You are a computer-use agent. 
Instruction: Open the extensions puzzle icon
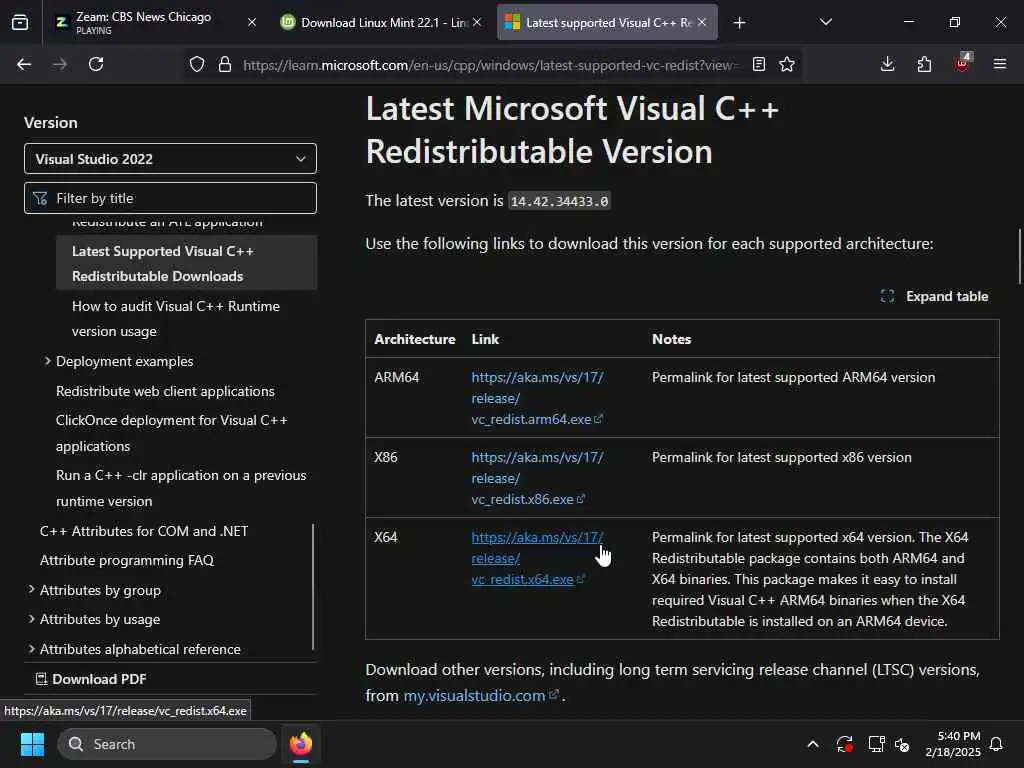click(924, 64)
